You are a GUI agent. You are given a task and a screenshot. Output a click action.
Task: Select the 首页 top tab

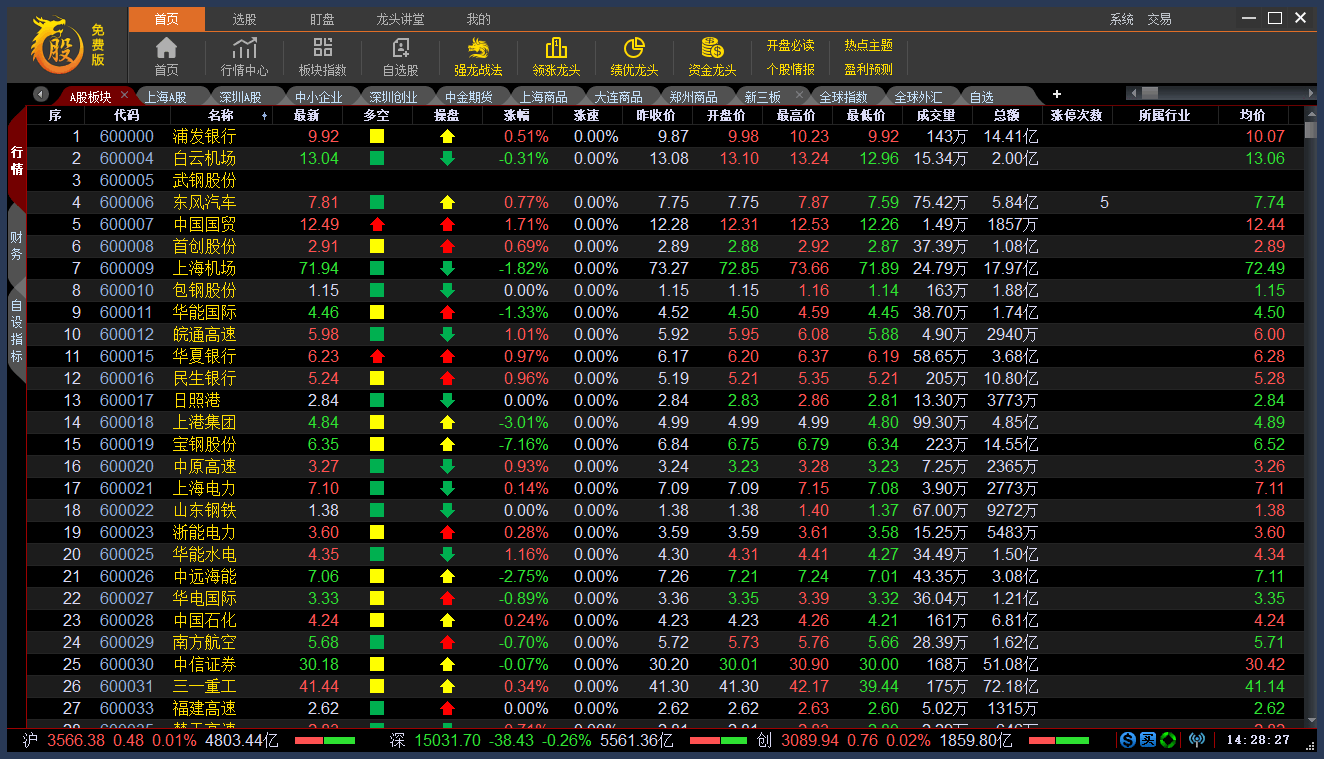pos(167,19)
